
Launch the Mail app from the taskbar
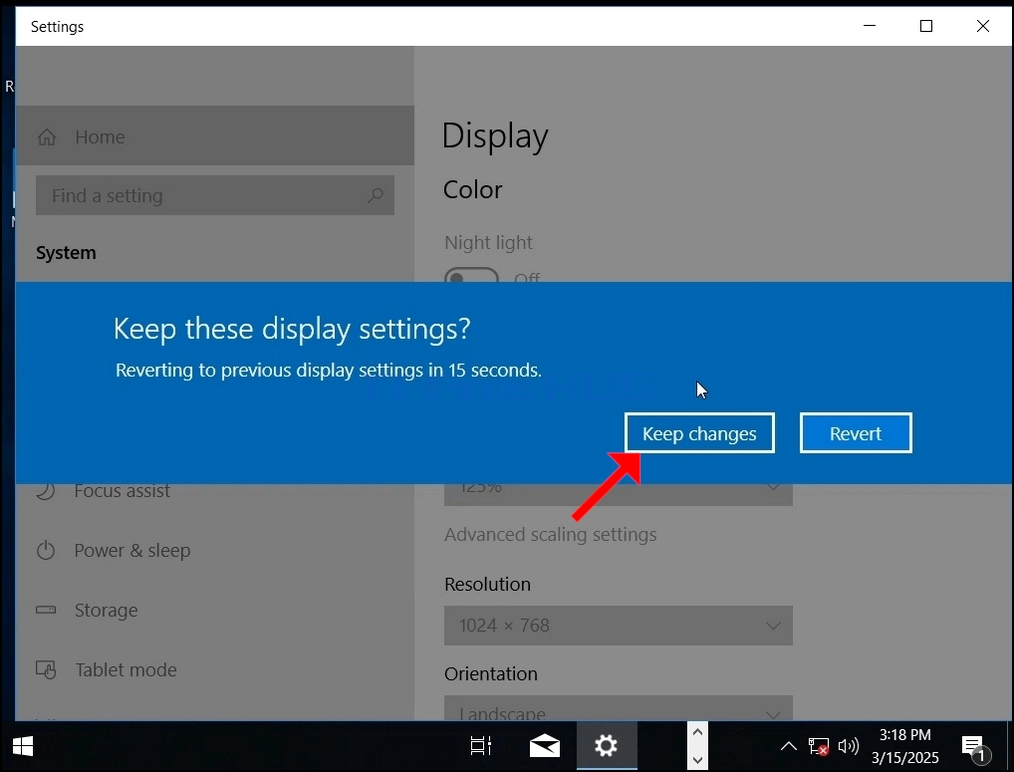pos(545,746)
